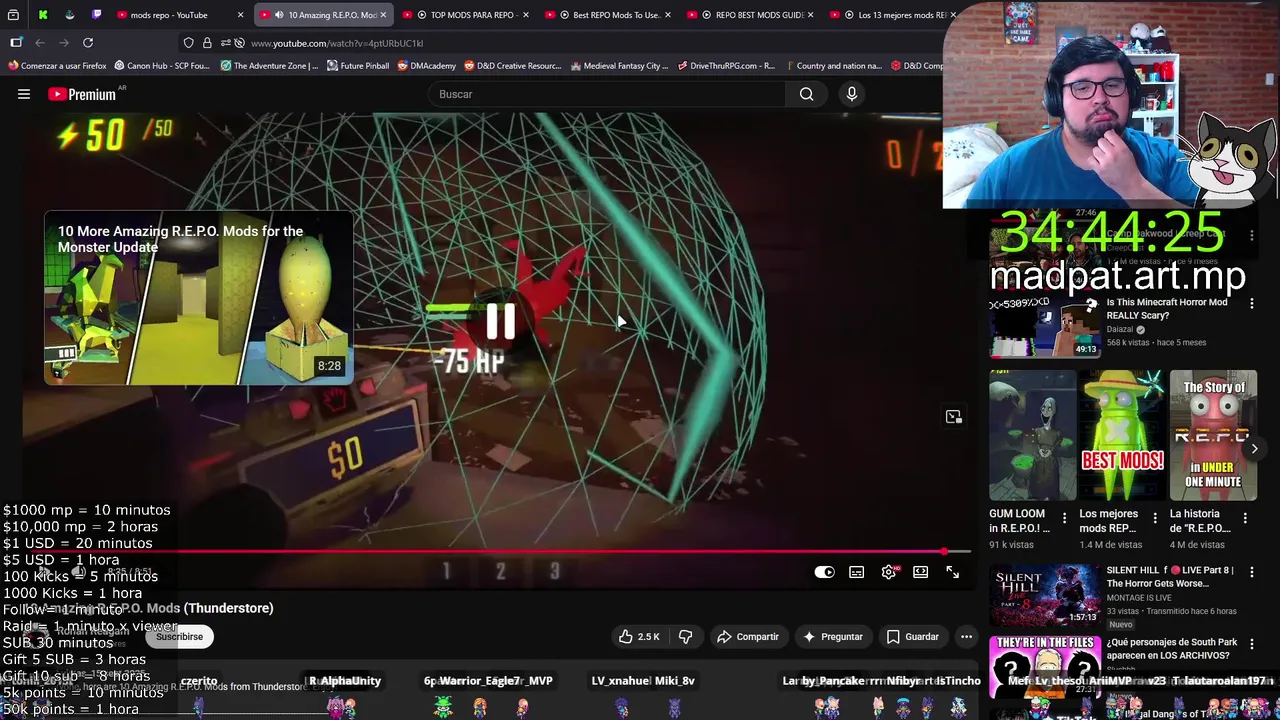The image size is (1280, 720).
Task: Seek on the red video progress bar
Action: (496, 551)
